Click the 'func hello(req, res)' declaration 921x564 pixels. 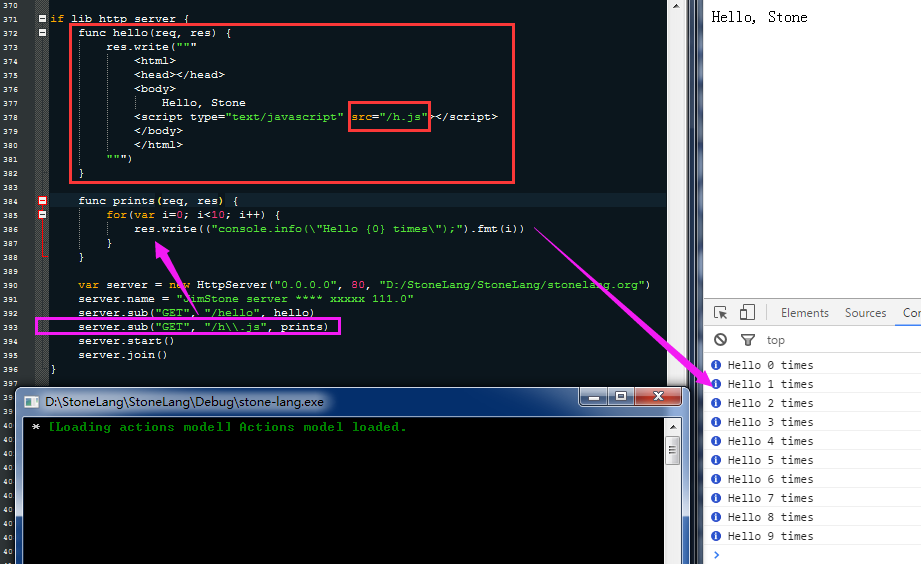click(x=147, y=33)
